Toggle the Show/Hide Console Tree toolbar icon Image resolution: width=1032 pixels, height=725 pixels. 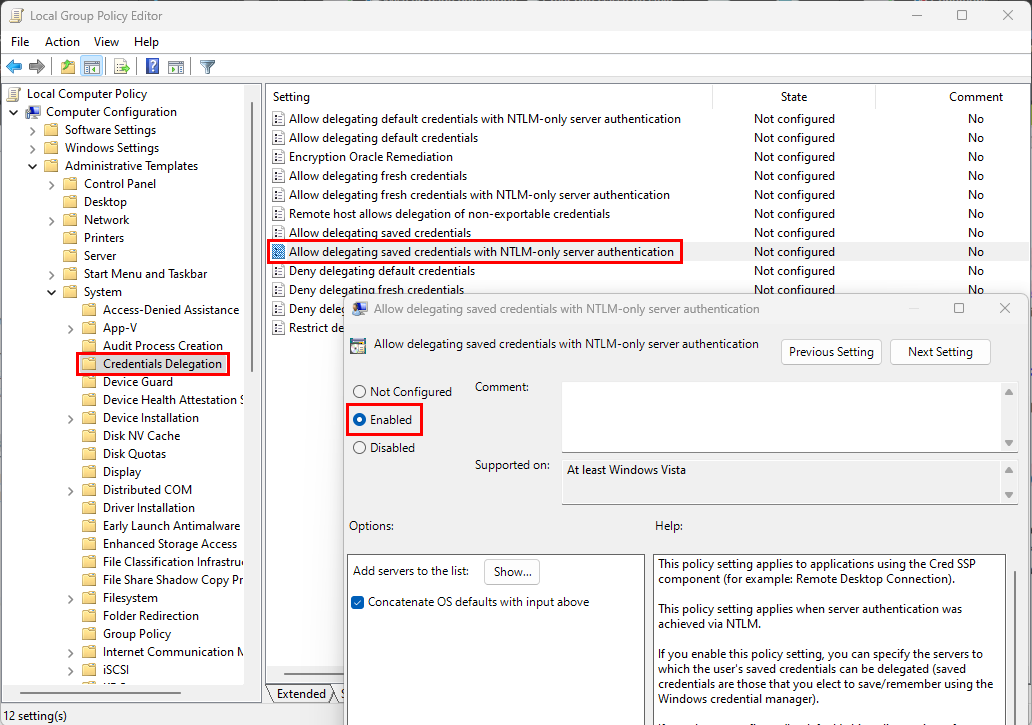[91, 66]
